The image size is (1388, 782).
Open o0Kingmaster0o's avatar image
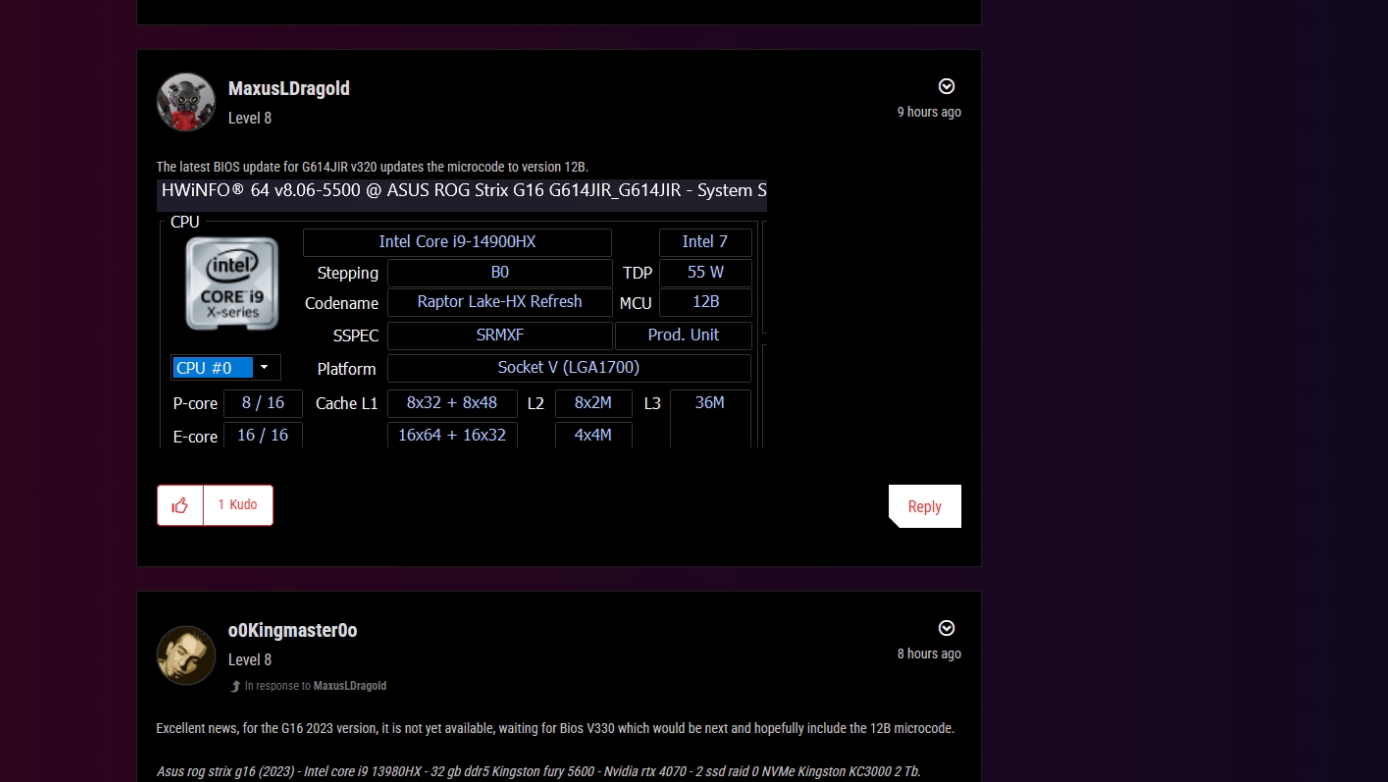click(186, 655)
